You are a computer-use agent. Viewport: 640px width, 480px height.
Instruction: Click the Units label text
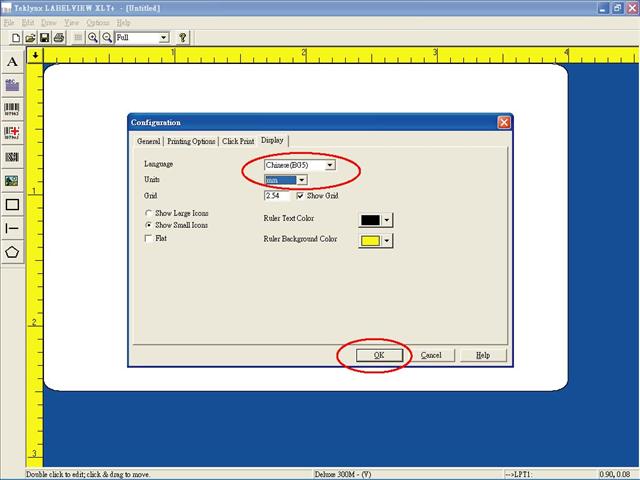pyautogui.click(x=151, y=179)
